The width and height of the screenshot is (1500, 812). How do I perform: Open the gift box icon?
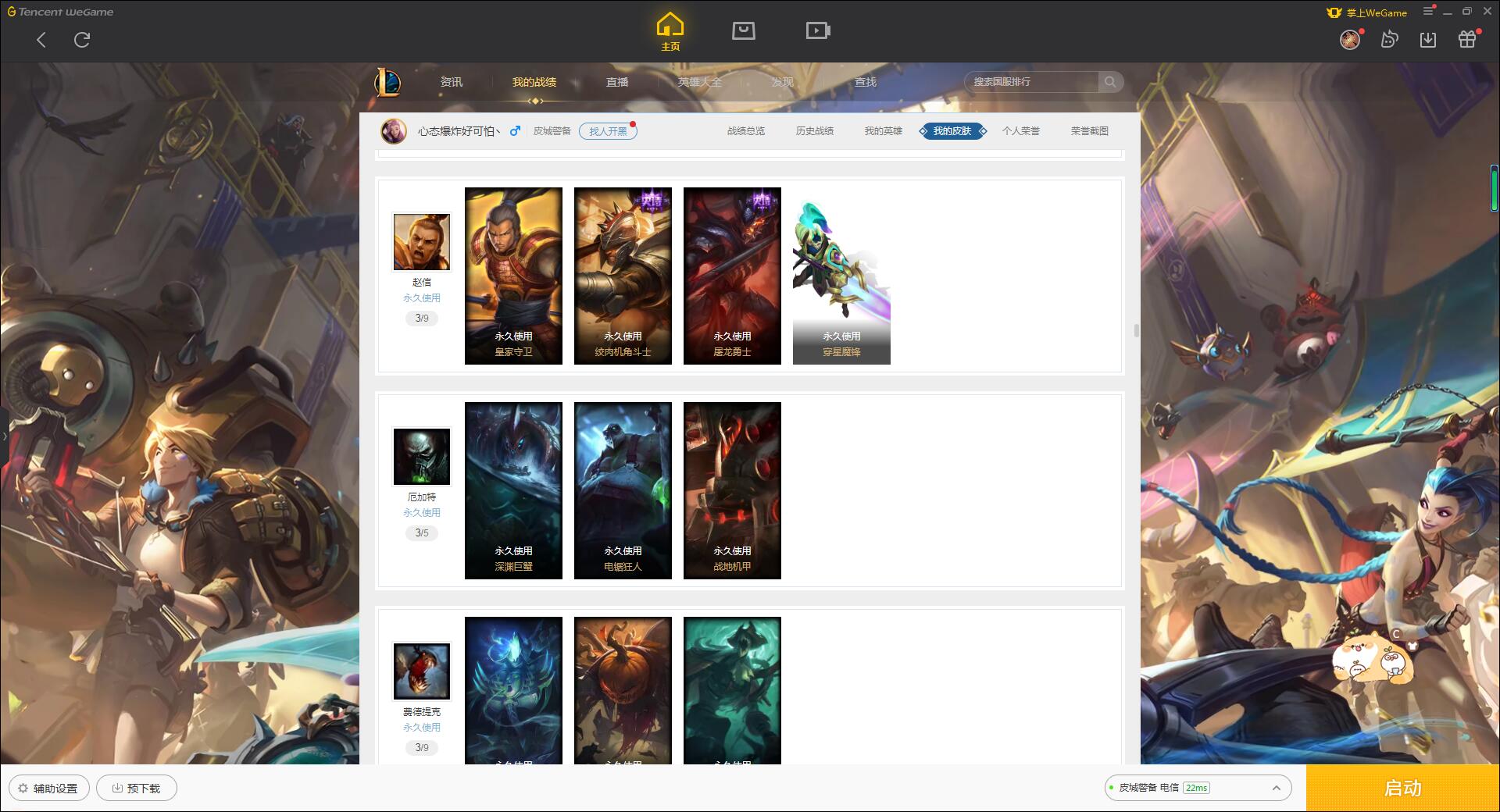(x=1467, y=39)
